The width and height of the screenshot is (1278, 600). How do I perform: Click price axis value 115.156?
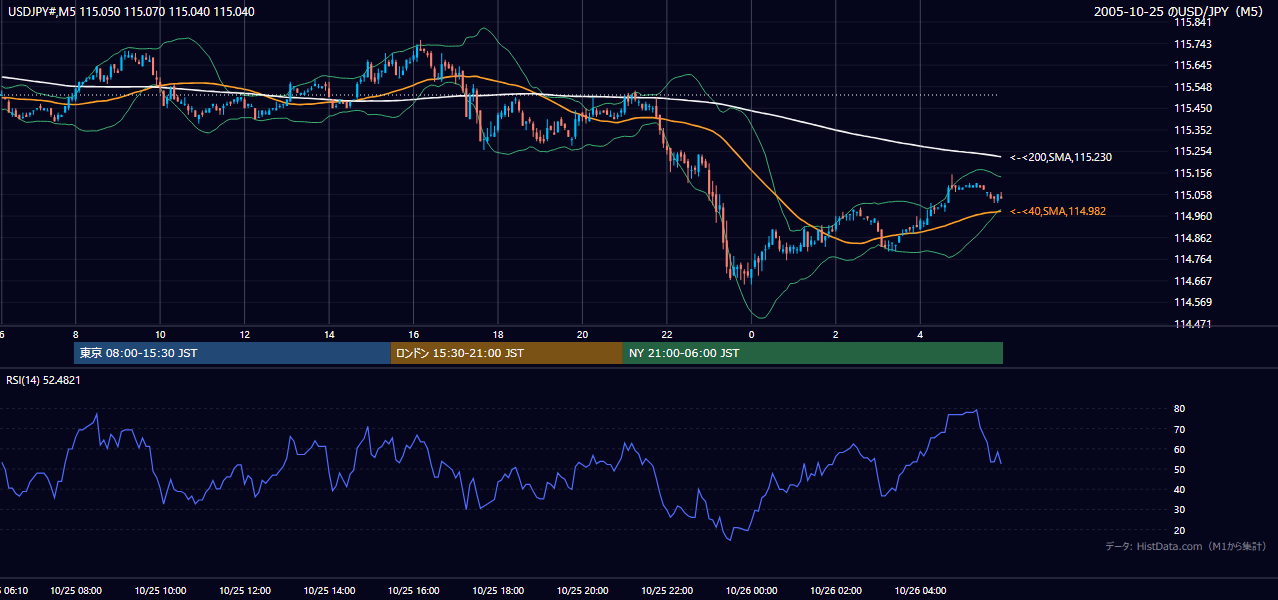coord(1192,173)
